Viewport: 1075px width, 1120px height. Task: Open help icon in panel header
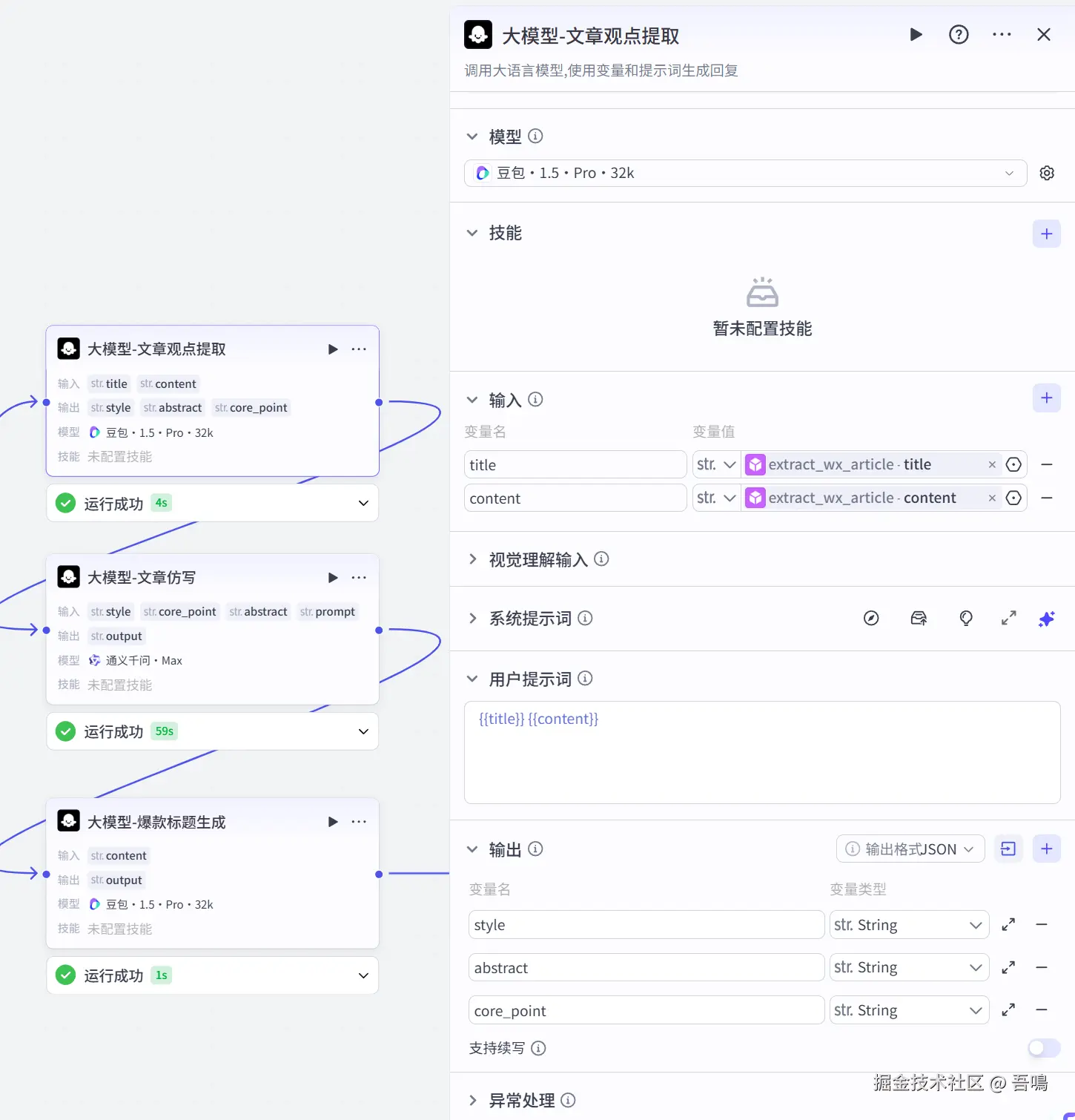click(959, 34)
